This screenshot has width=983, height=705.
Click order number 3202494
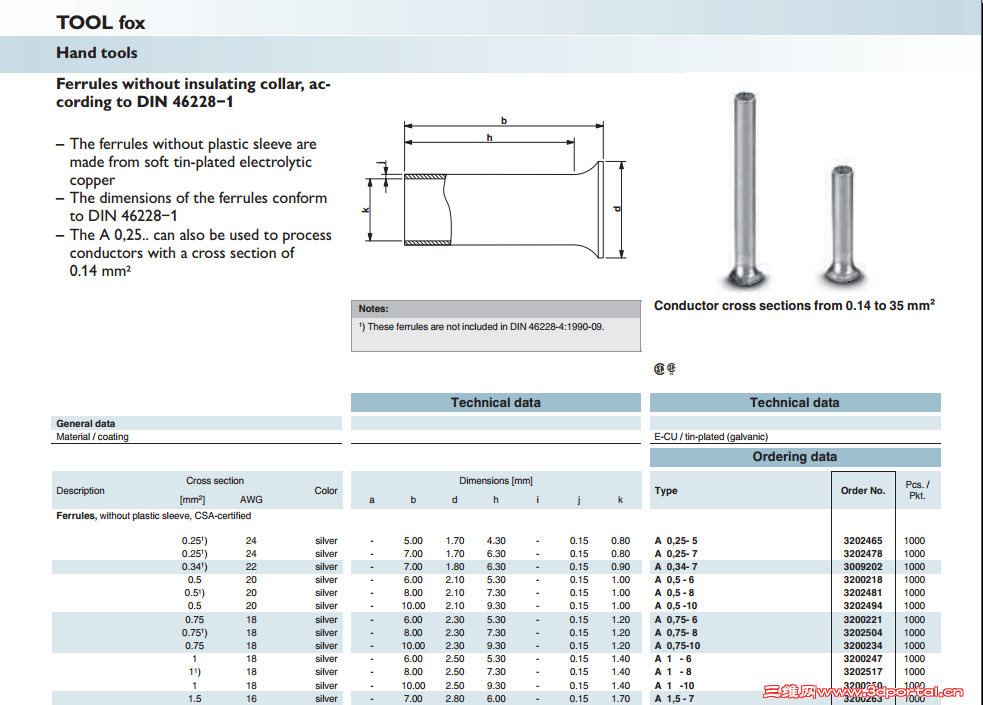(863, 606)
